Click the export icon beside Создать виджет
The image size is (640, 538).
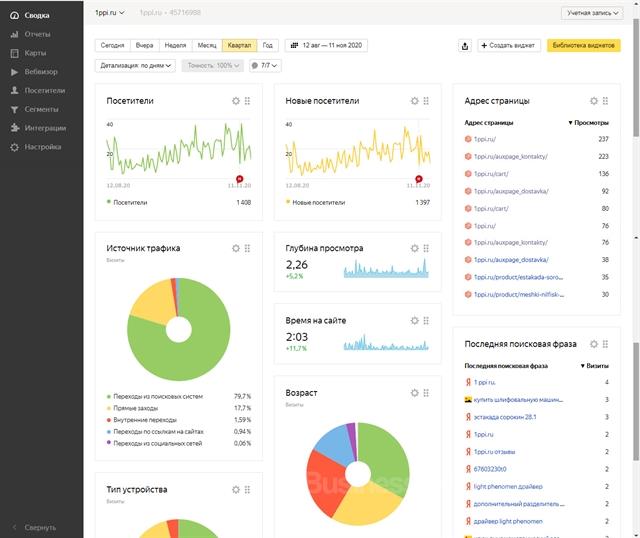464,46
